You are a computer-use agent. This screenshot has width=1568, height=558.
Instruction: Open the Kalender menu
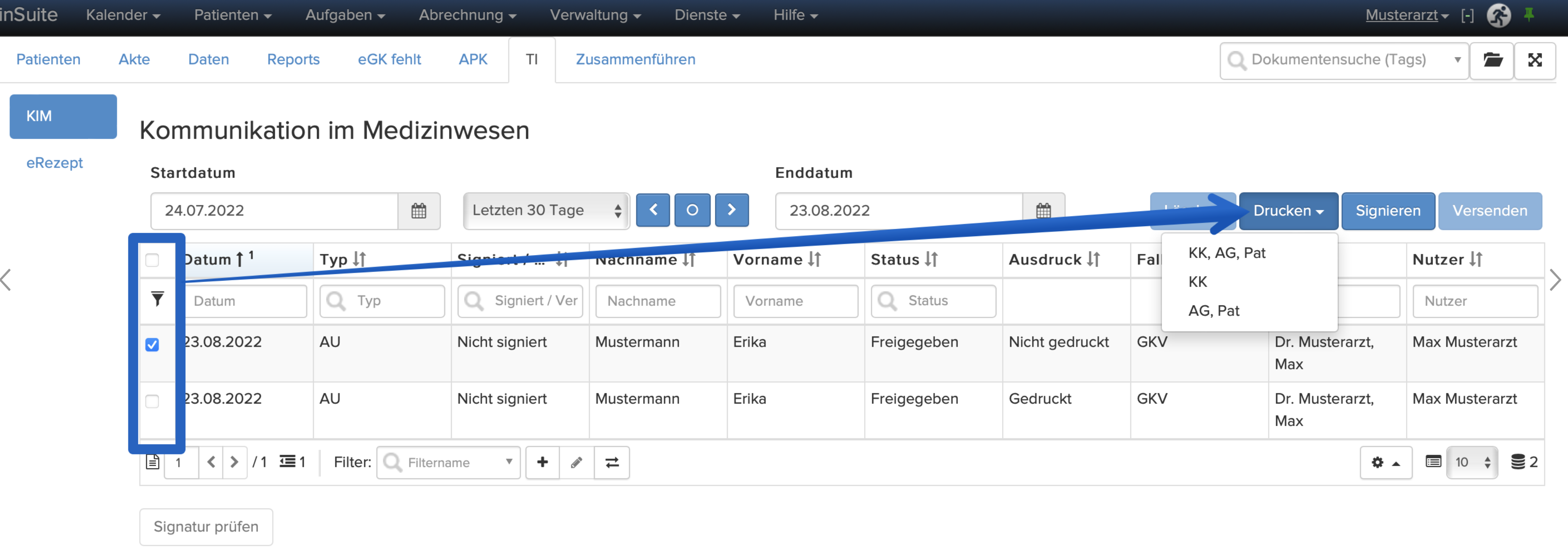123,15
